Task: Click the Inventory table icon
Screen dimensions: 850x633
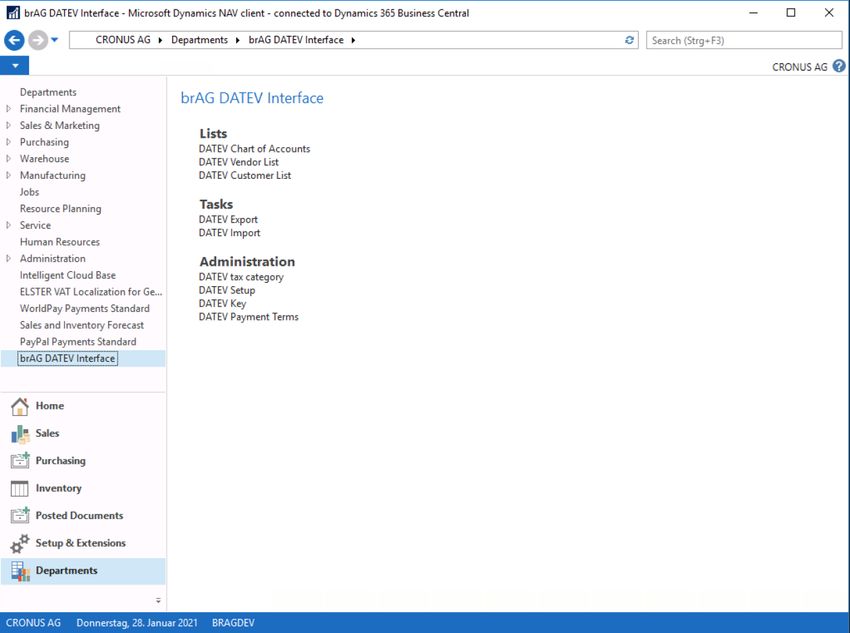Action: tap(20, 488)
